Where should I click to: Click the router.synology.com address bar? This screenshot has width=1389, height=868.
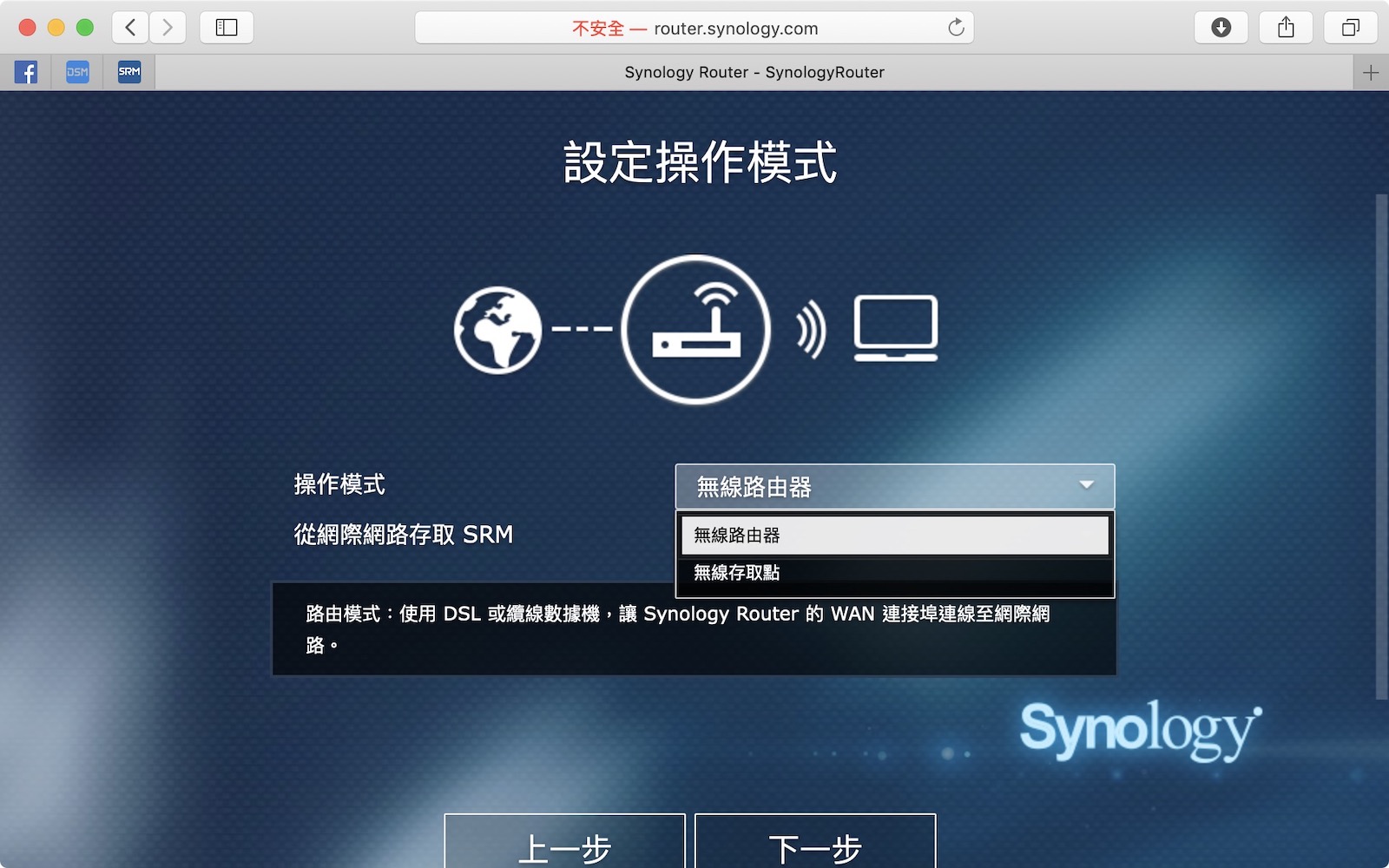694,28
